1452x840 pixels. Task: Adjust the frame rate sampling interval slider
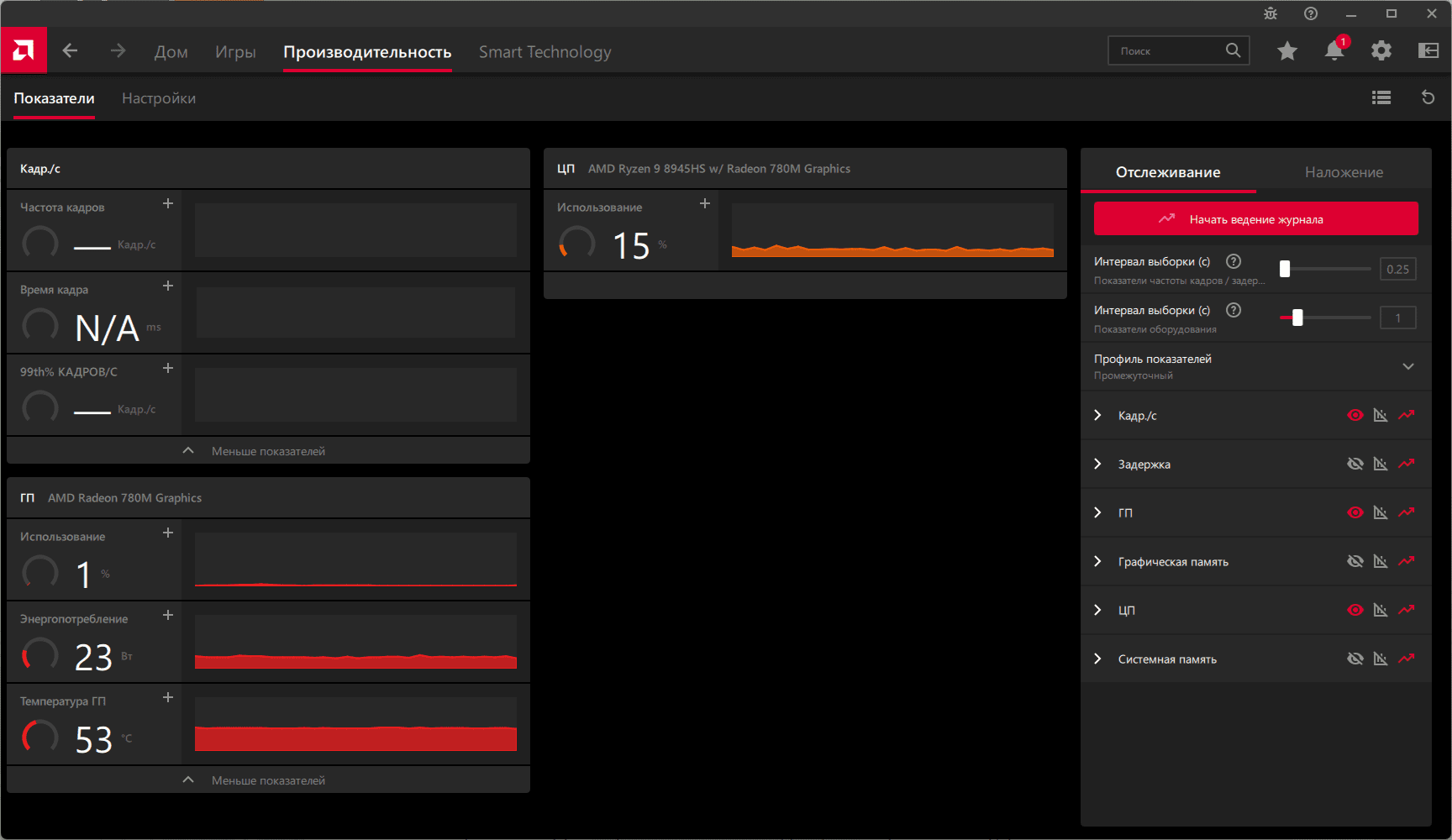pos(1324,269)
